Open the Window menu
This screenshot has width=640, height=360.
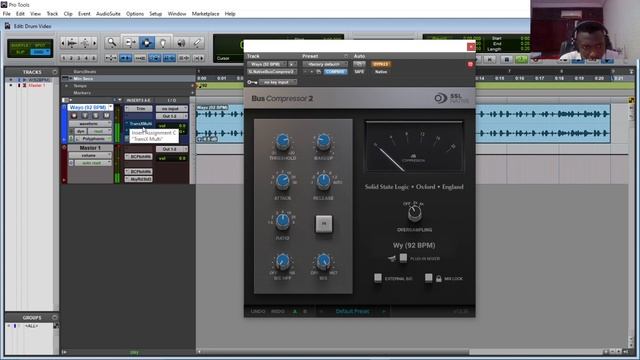click(x=177, y=13)
